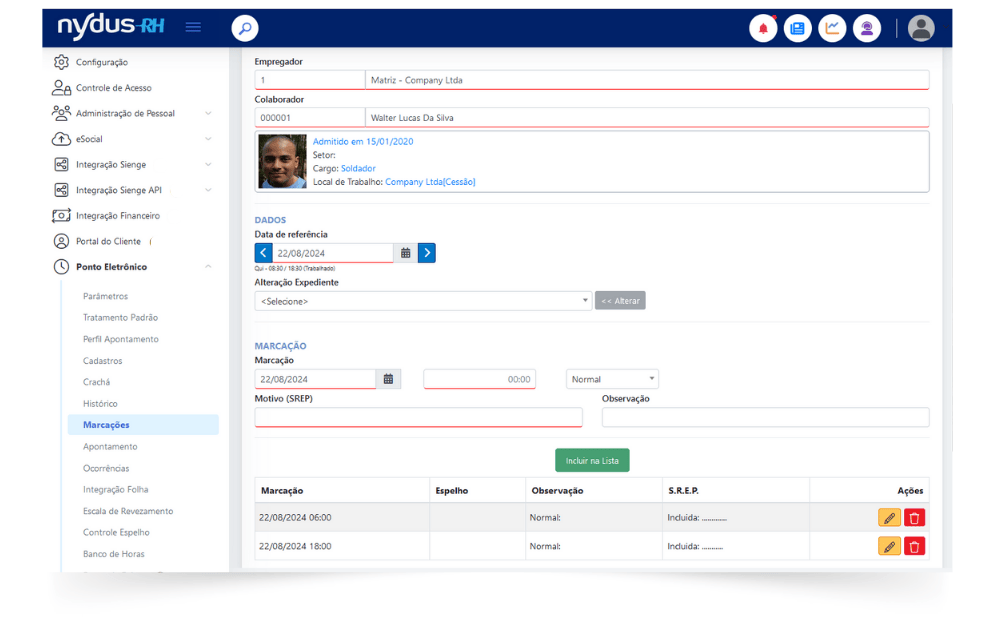Click Matriz - Company Ltda employer field

click(x=647, y=80)
